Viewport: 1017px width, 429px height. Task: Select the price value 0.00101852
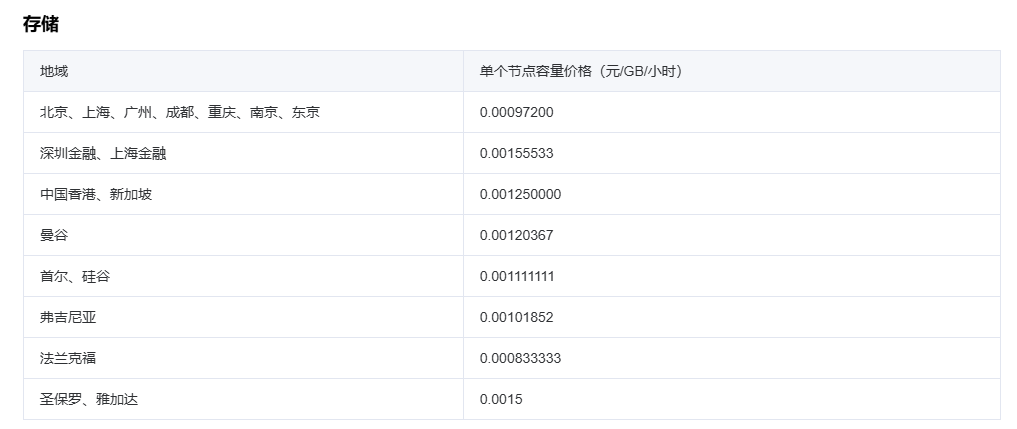pyautogui.click(x=516, y=317)
